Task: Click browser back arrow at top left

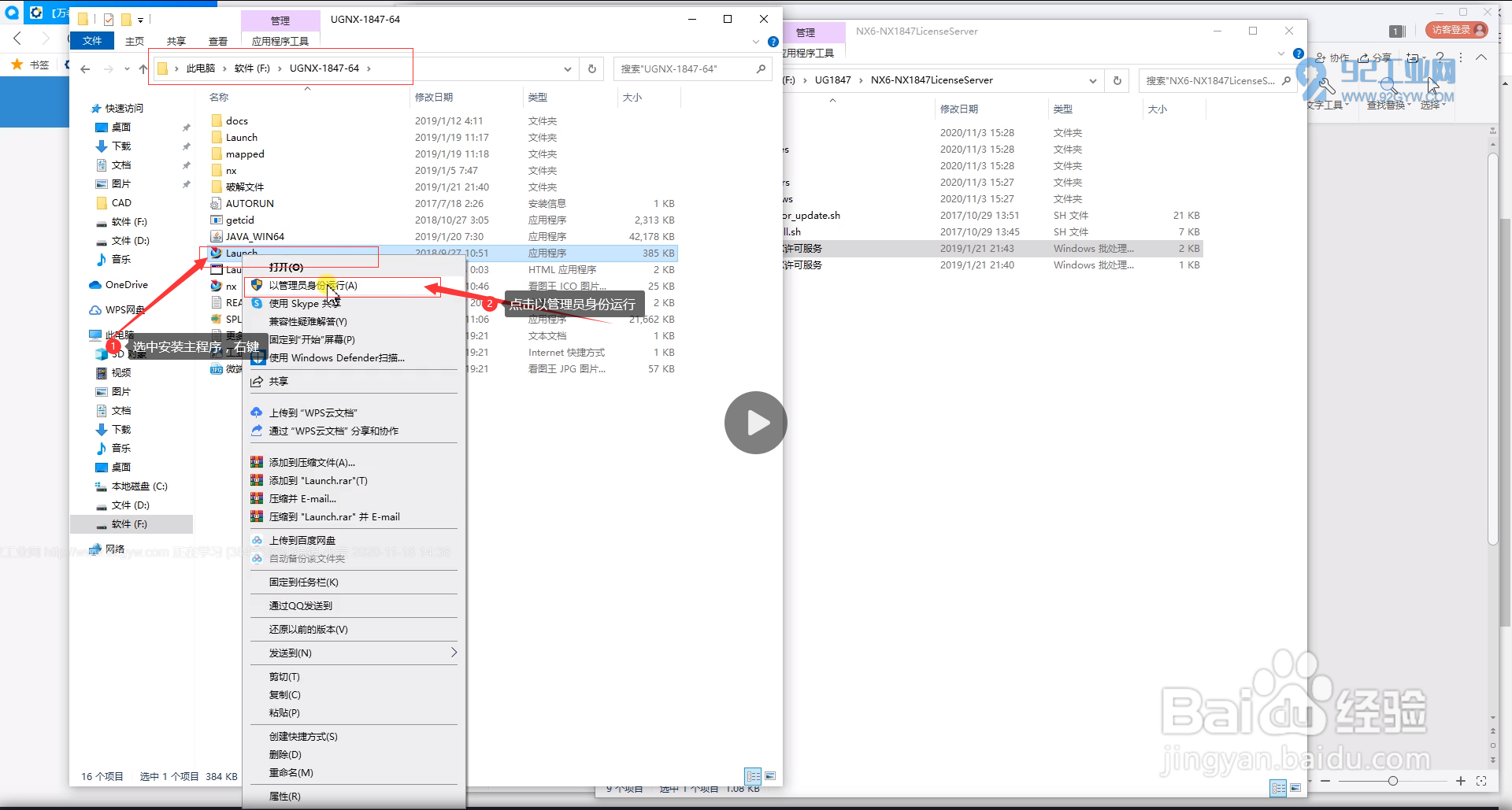Action: (x=17, y=38)
